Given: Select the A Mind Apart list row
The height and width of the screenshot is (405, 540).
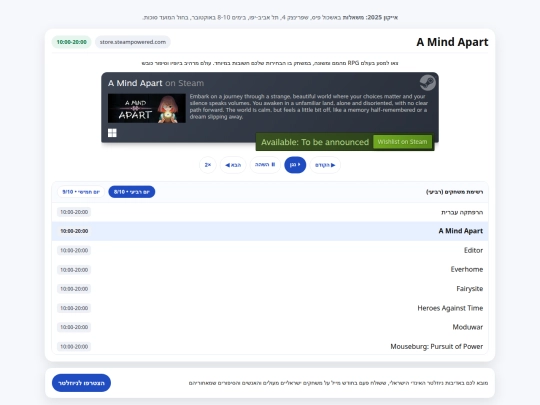Looking at the screenshot, I should 270,231.
